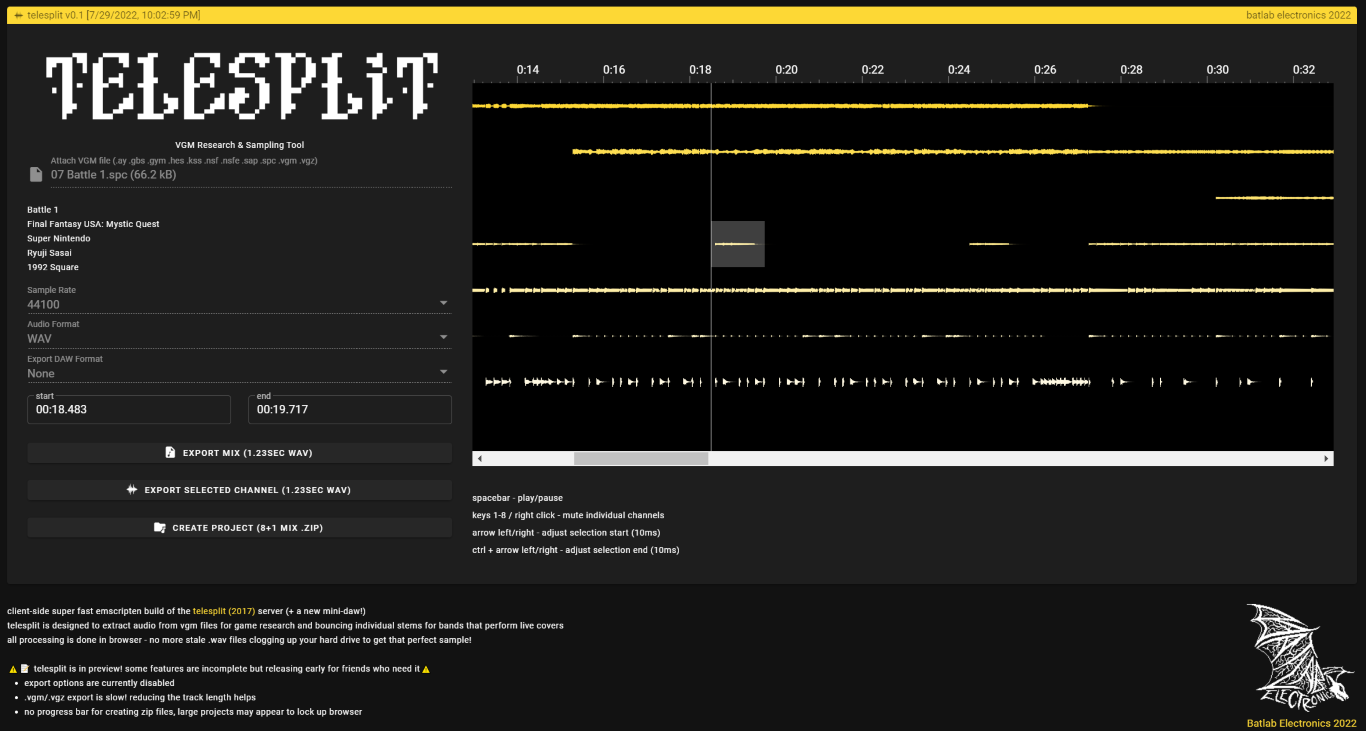Viewport: 1366px width, 731px height.
Task: Click the scrollbar right arrow under the waveform
Action: click(1326, 459)
